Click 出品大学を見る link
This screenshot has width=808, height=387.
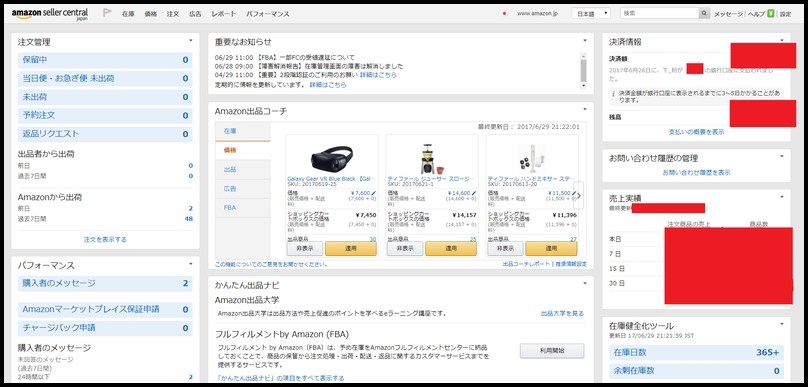[x=562, y=313]
